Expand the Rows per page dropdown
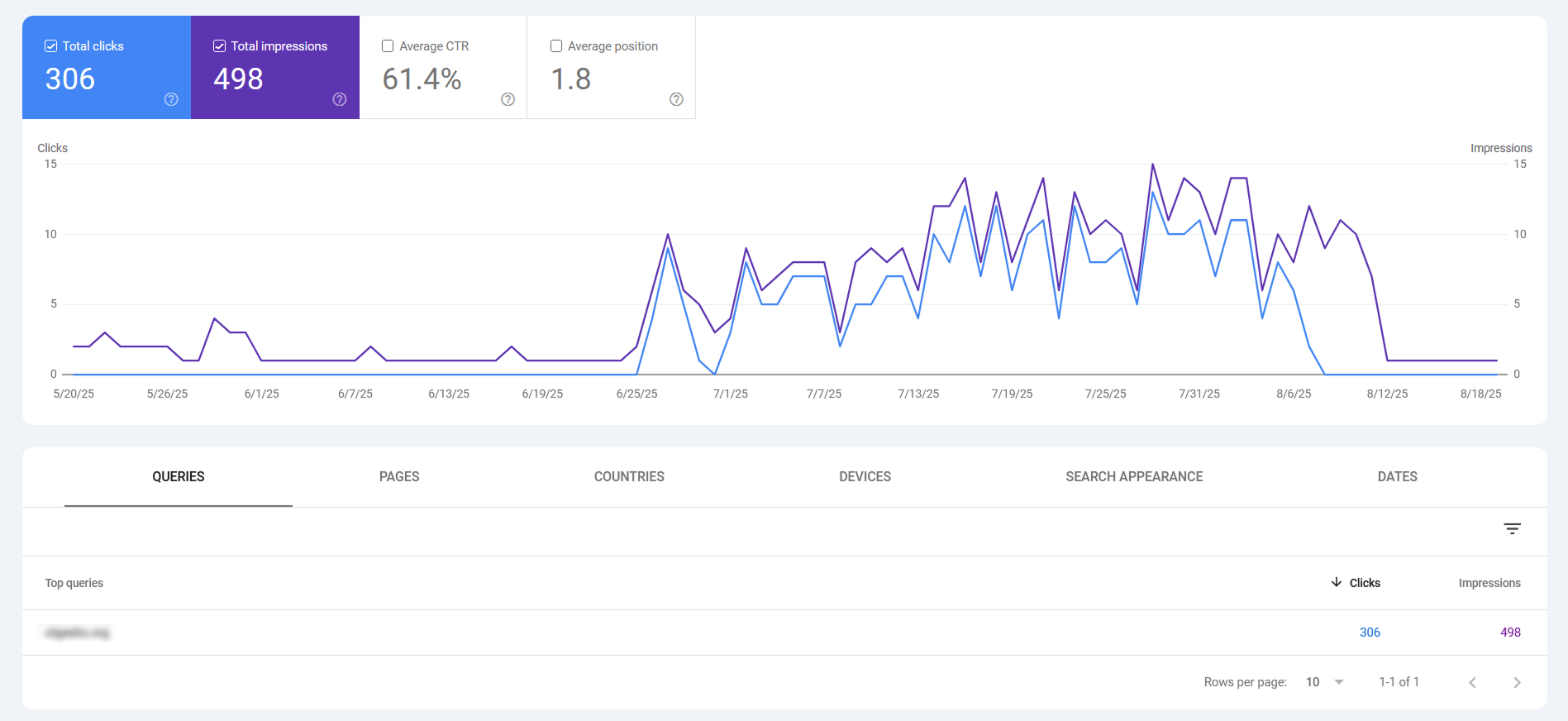This screenshot has width=1568, height=721. pyautogui.click(x=1325, y=682)
